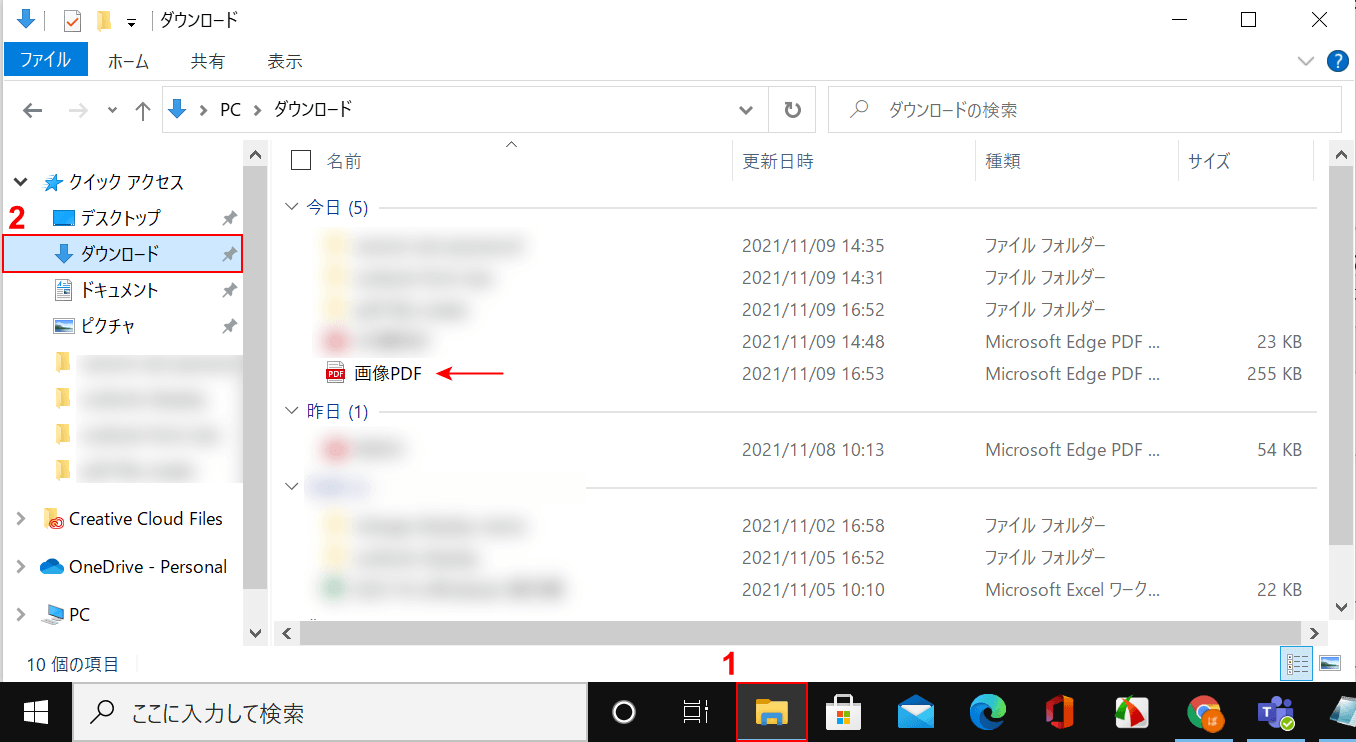
Task: Open ドキュメント in navigation pane
Action: (120, 290)
